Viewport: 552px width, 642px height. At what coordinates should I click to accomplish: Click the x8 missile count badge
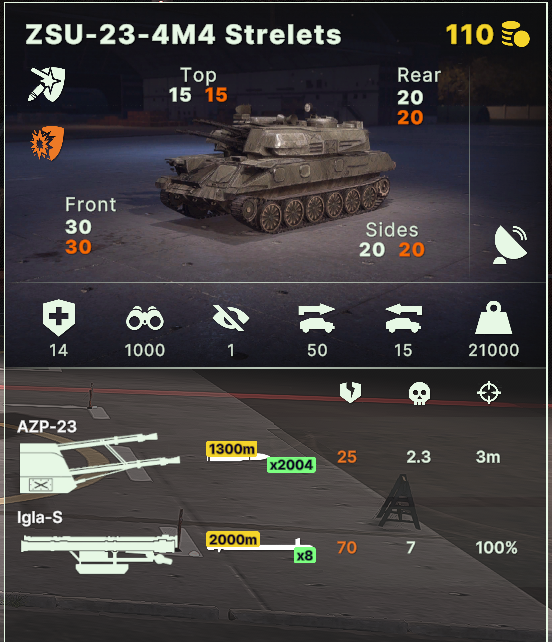tap(305, 555)
